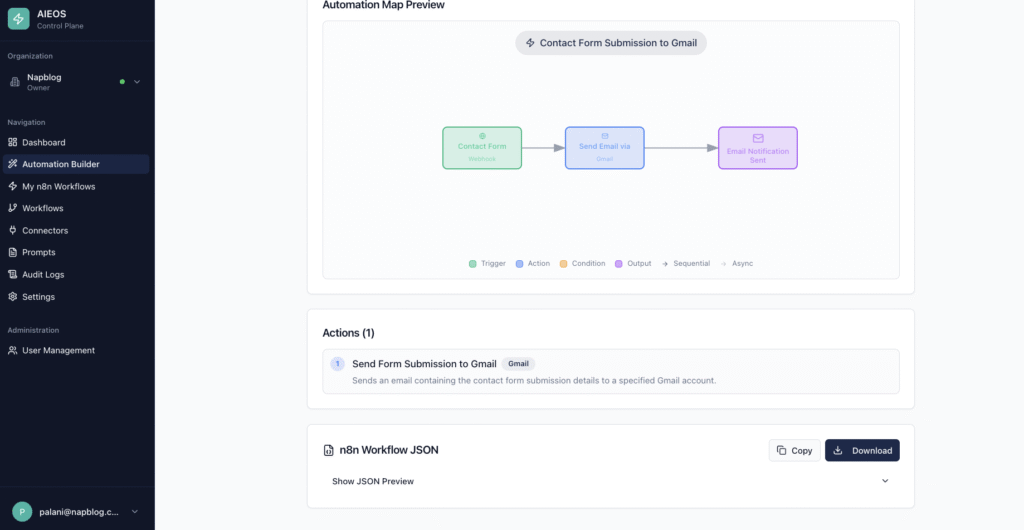Image resolution: width=1024 pixels, height=530 pixels.
Task: Click the orange Condition legend color dot
Action: point(563,264)
